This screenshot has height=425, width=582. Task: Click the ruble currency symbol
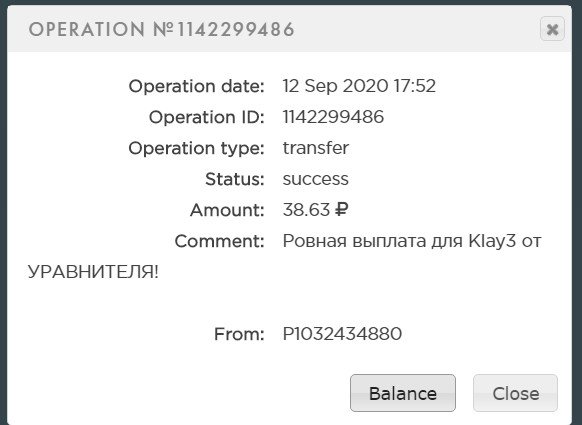coord(341,210)
